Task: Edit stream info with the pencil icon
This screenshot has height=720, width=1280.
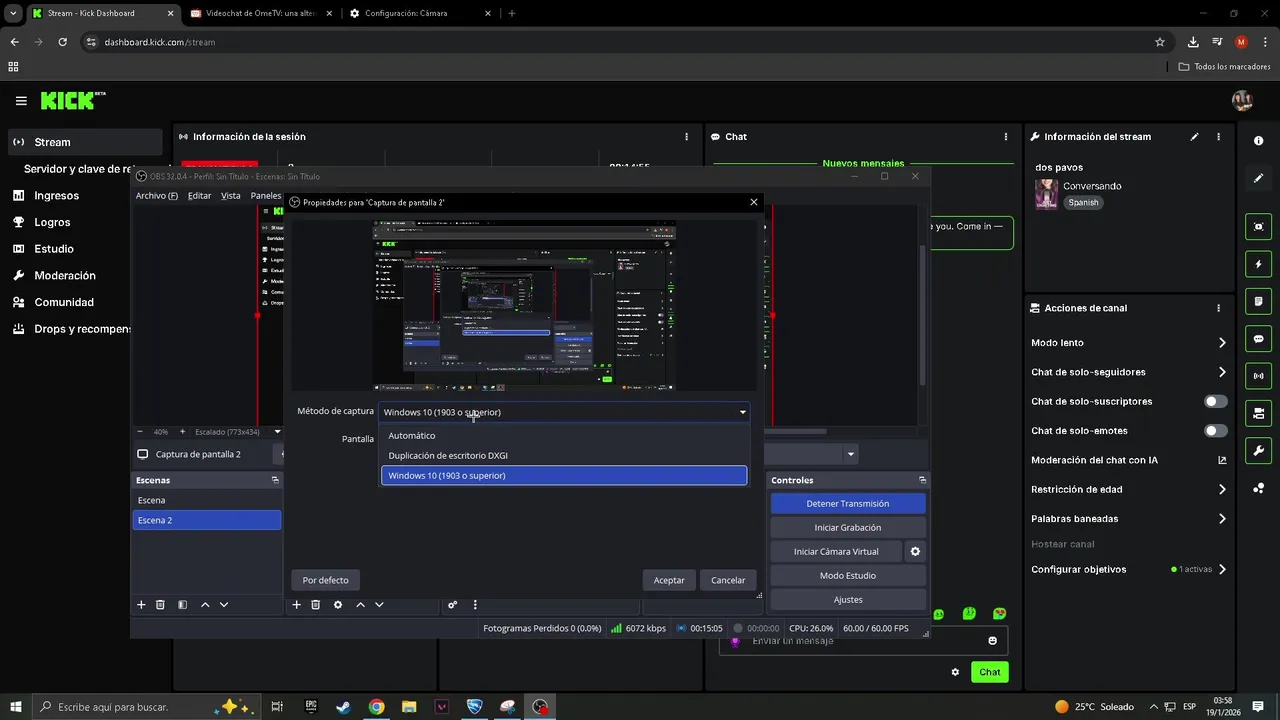Action: pyautogui.click(x=1194, y=137)
